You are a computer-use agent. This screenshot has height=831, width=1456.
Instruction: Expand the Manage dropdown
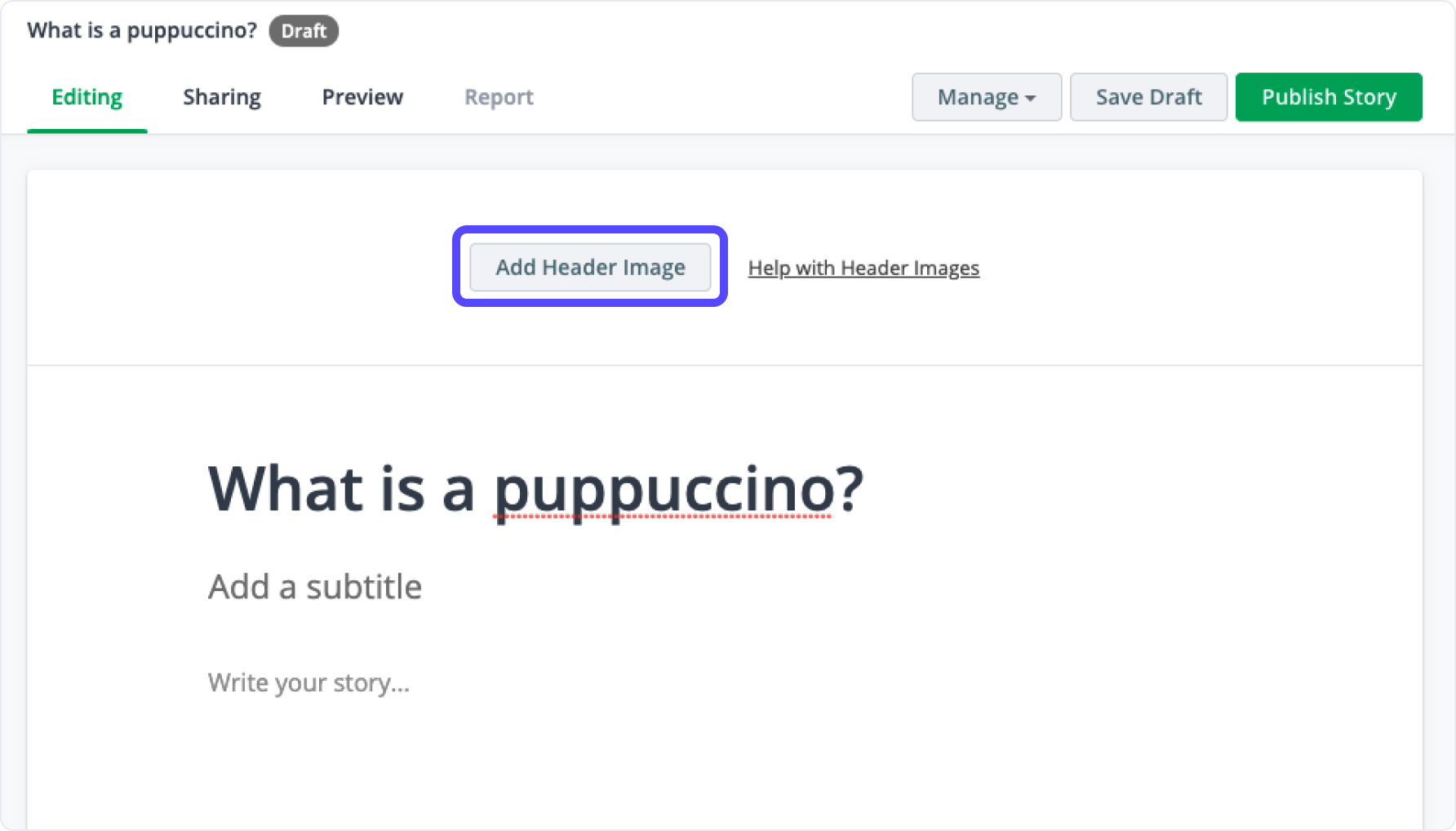987,97
